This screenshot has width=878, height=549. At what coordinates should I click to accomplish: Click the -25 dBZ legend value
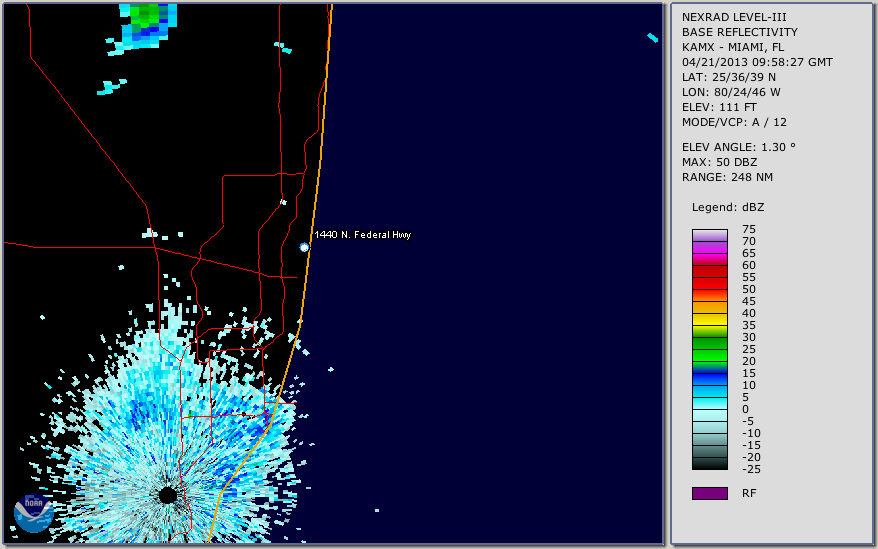(x=751, y=469)
